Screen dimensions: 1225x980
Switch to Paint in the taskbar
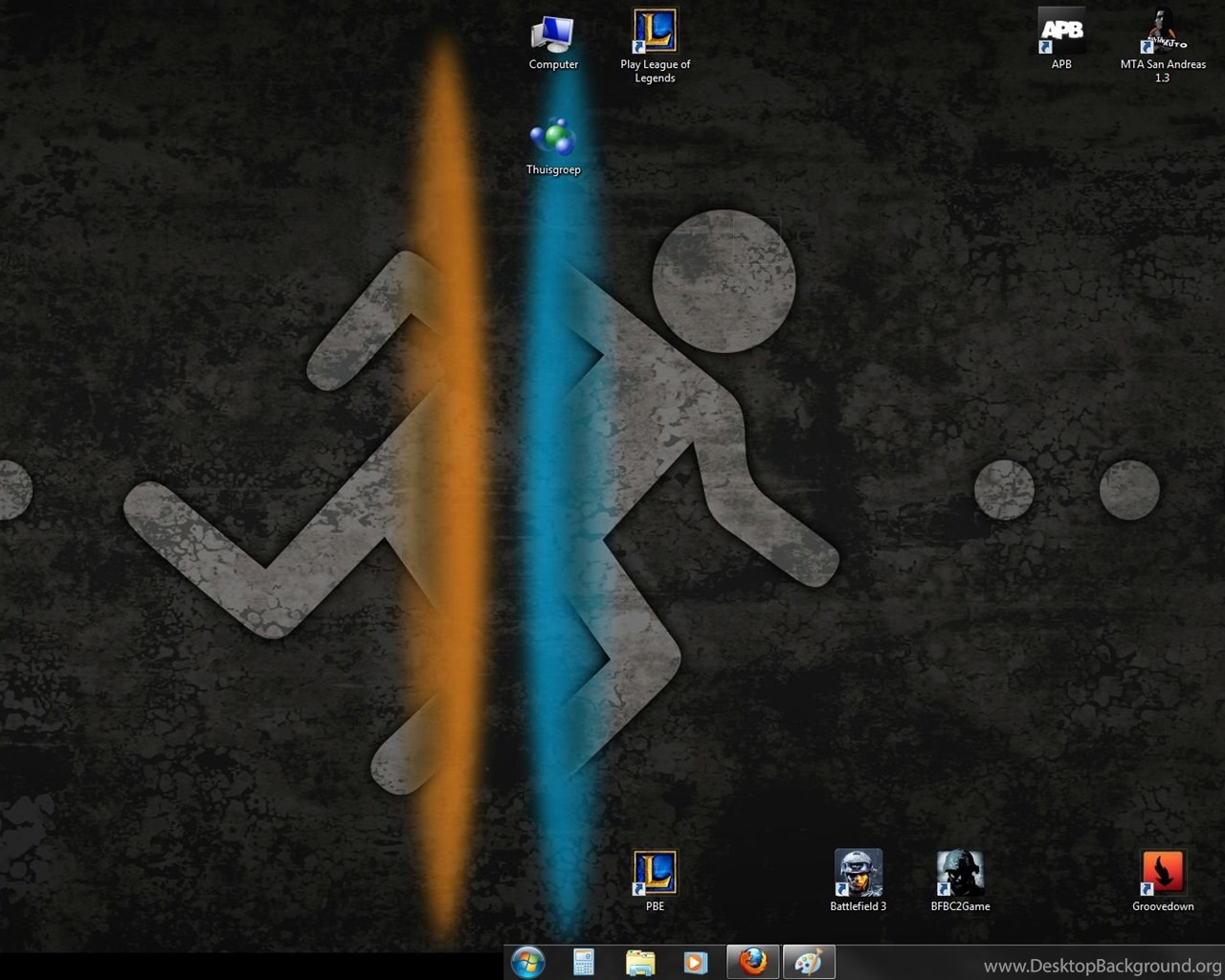click(x=809, y=962)
